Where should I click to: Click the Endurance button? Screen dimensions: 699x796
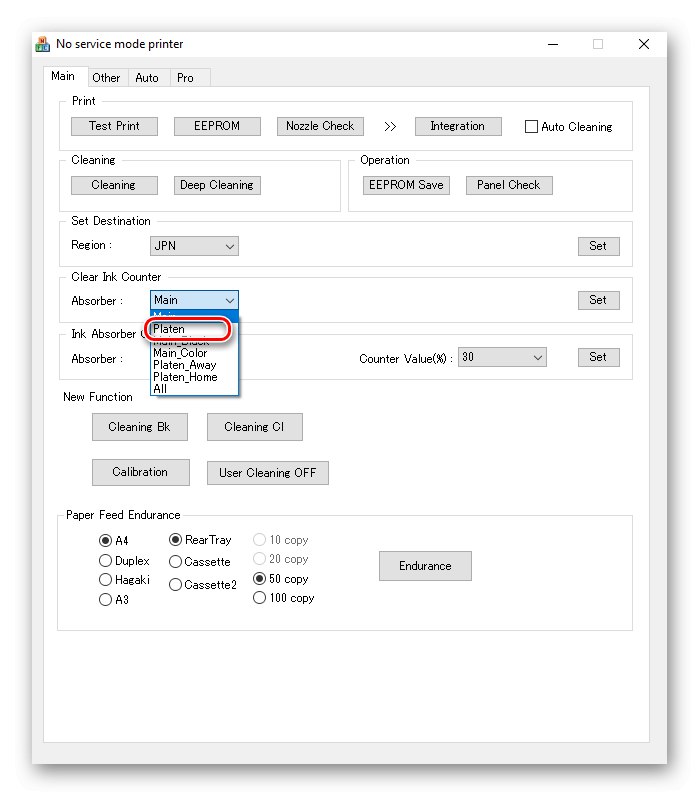(425, 566)
